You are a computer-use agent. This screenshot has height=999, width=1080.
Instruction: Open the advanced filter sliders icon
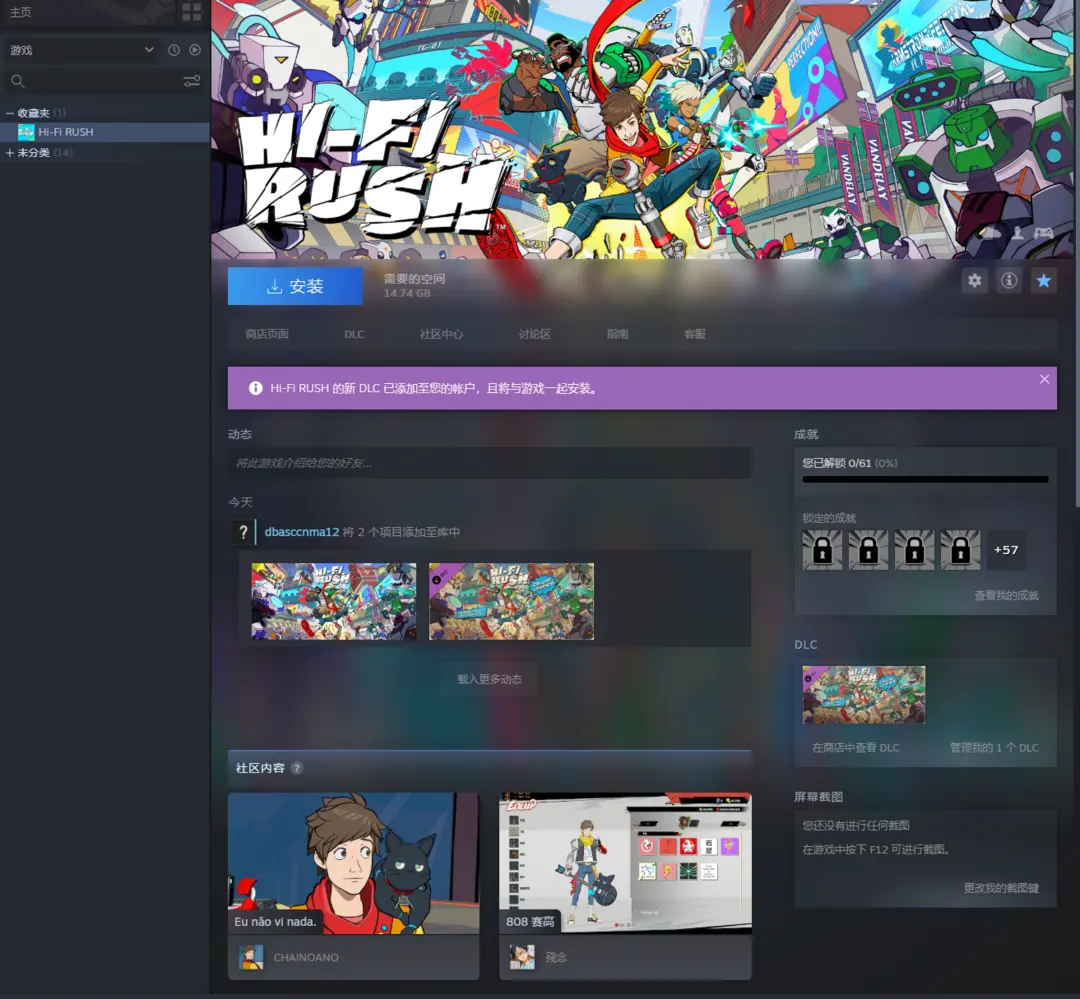point(191,81)
